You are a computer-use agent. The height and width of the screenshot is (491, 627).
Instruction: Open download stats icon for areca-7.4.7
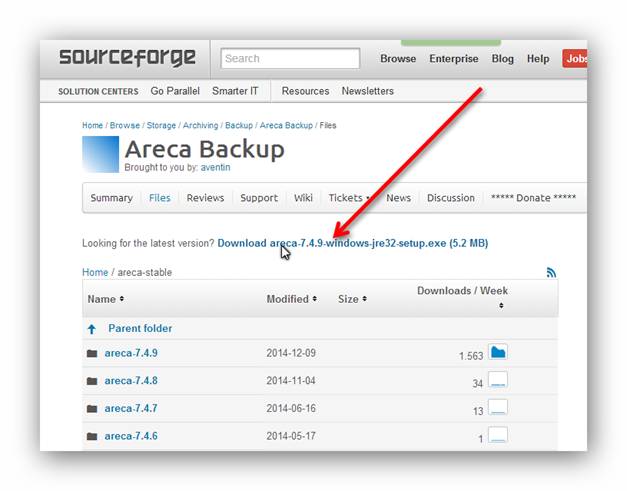point(498,407)
